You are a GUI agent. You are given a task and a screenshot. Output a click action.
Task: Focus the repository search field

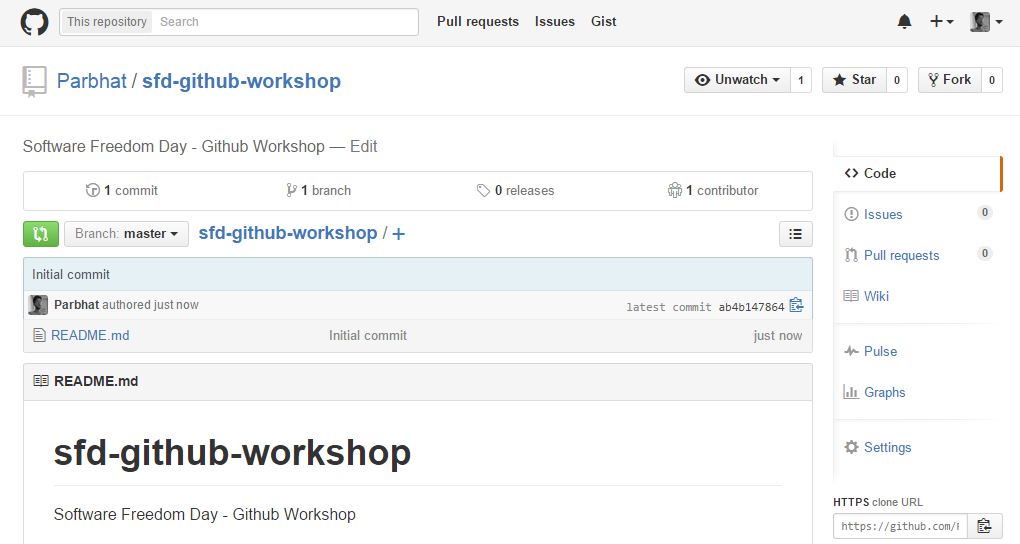[x=286, y=22]
